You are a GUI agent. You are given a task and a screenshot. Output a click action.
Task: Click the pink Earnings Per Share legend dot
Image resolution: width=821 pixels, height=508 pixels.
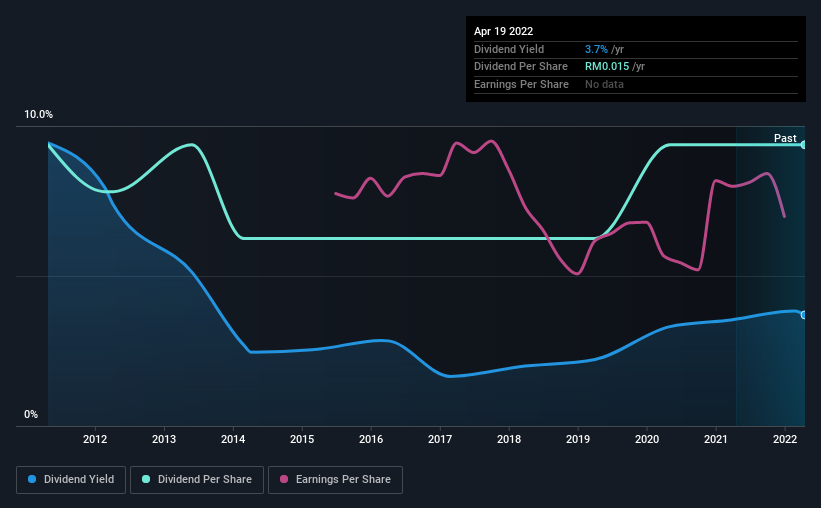point(284,479)
